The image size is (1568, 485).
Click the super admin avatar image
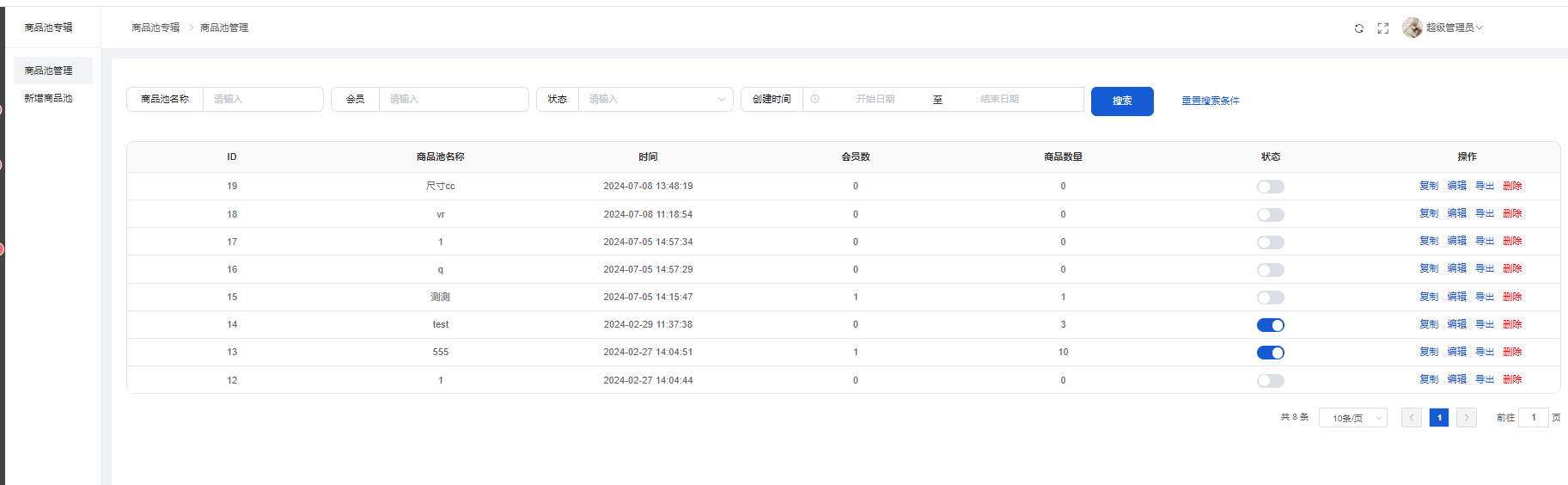[x=1412, y=28]
